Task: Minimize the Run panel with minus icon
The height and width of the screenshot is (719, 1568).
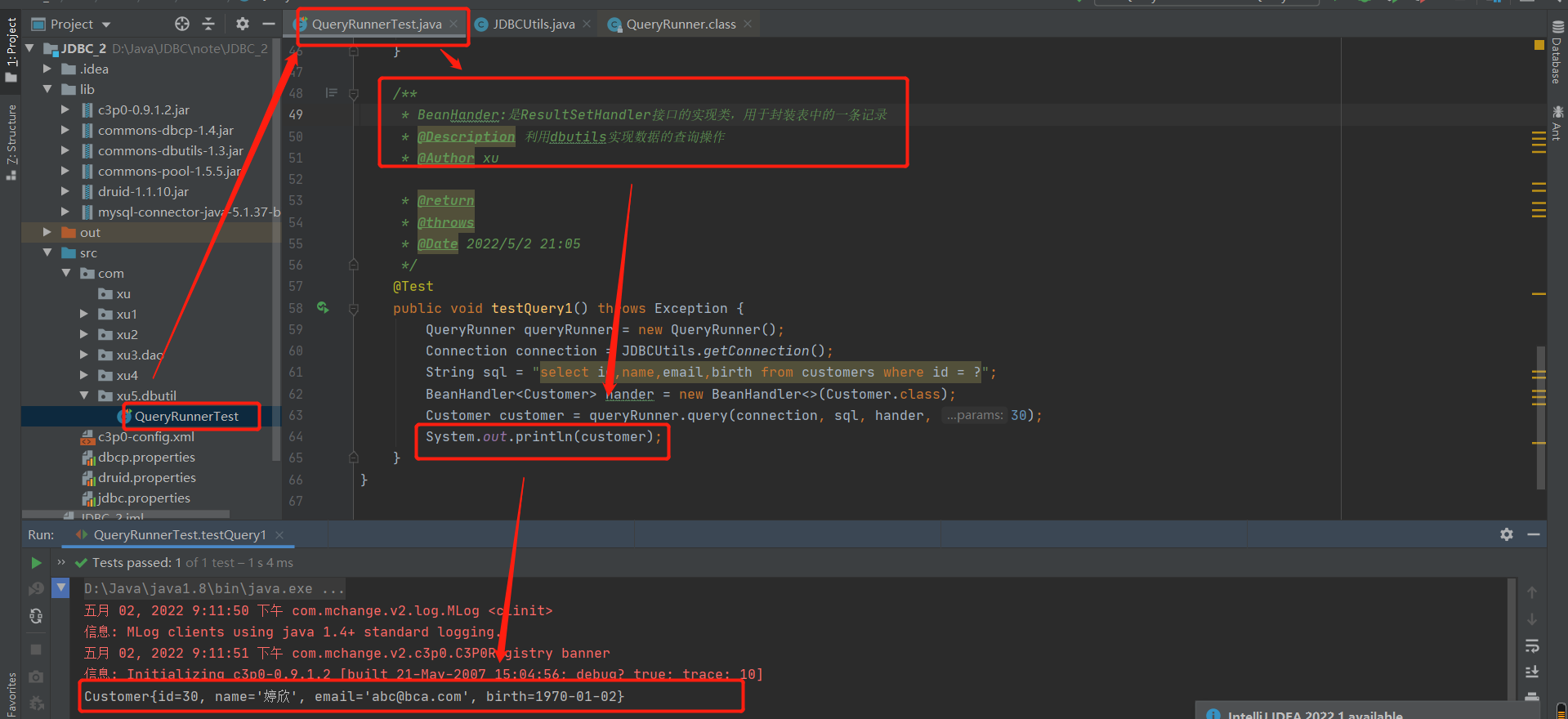Action: pos(1534,534)
